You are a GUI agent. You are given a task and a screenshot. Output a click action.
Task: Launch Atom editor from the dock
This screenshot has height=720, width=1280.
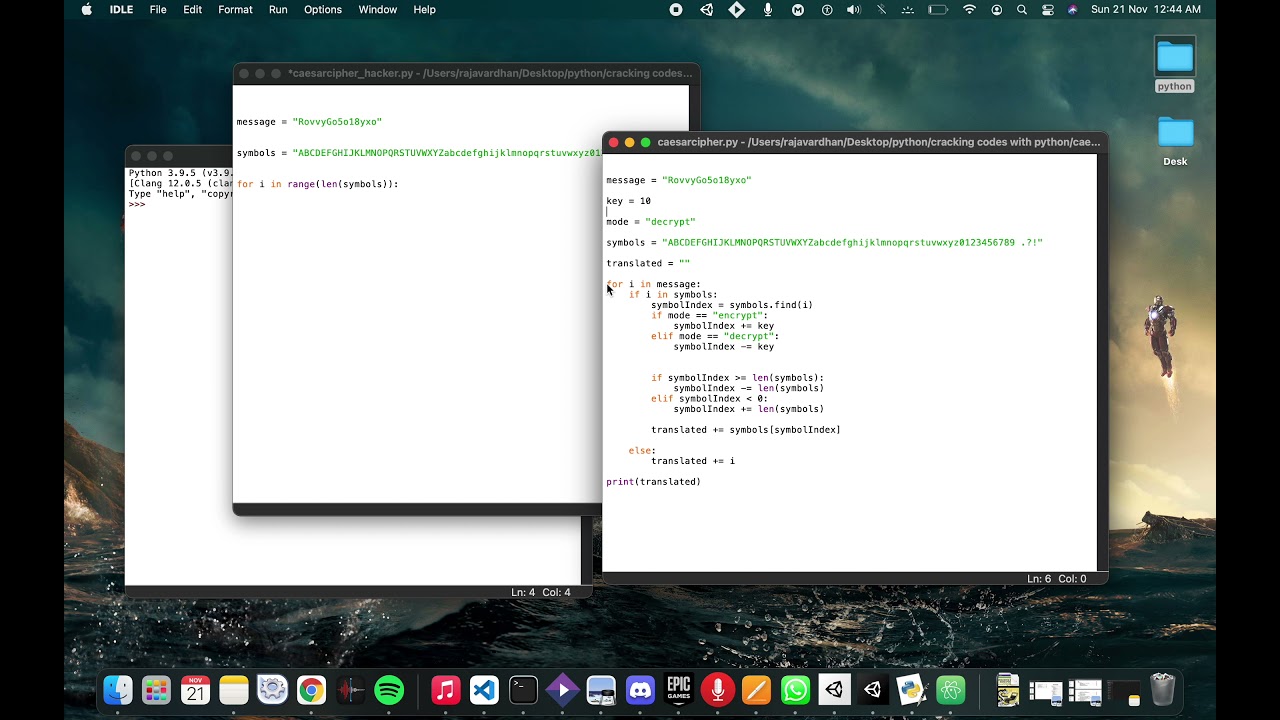click(x=950, y=690)
